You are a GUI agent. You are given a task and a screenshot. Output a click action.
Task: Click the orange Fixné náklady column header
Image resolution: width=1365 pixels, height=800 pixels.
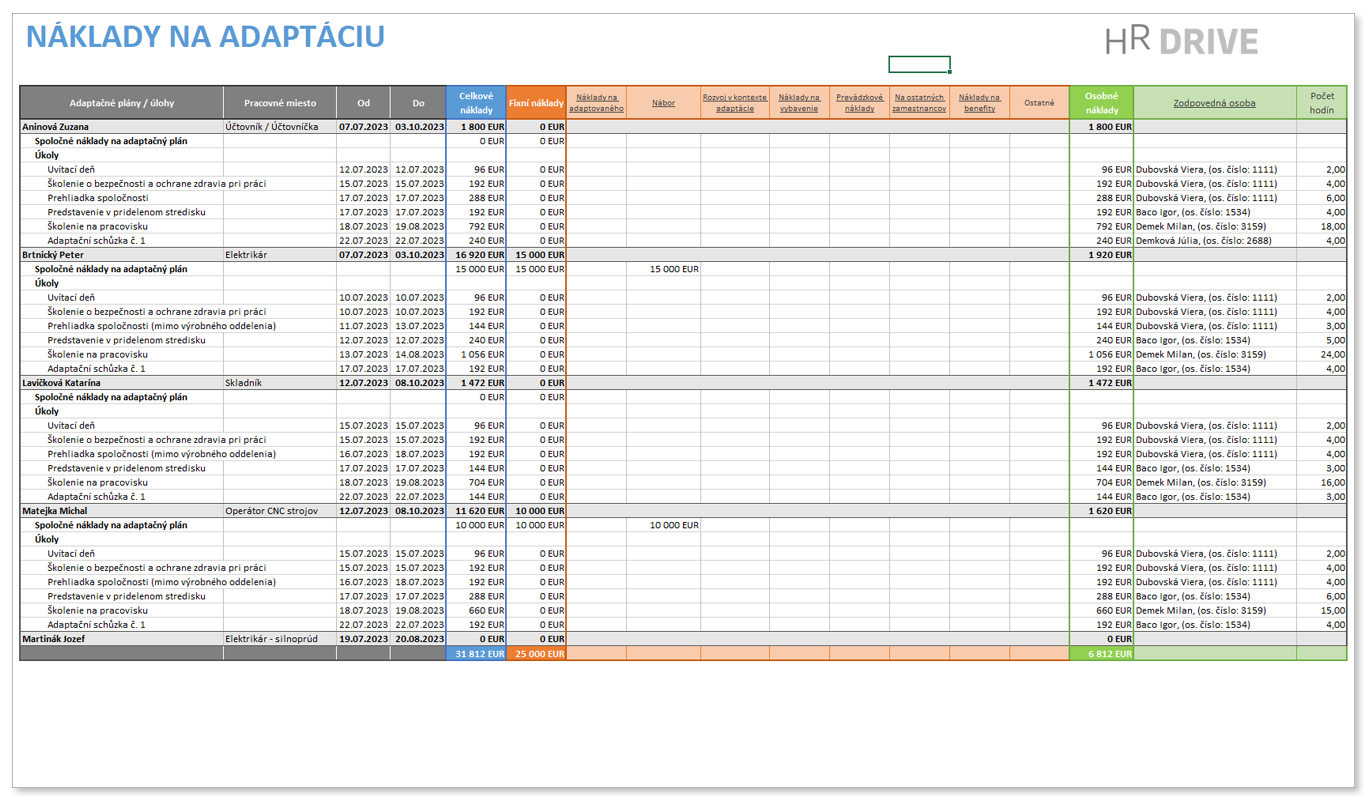pos(536,102)
